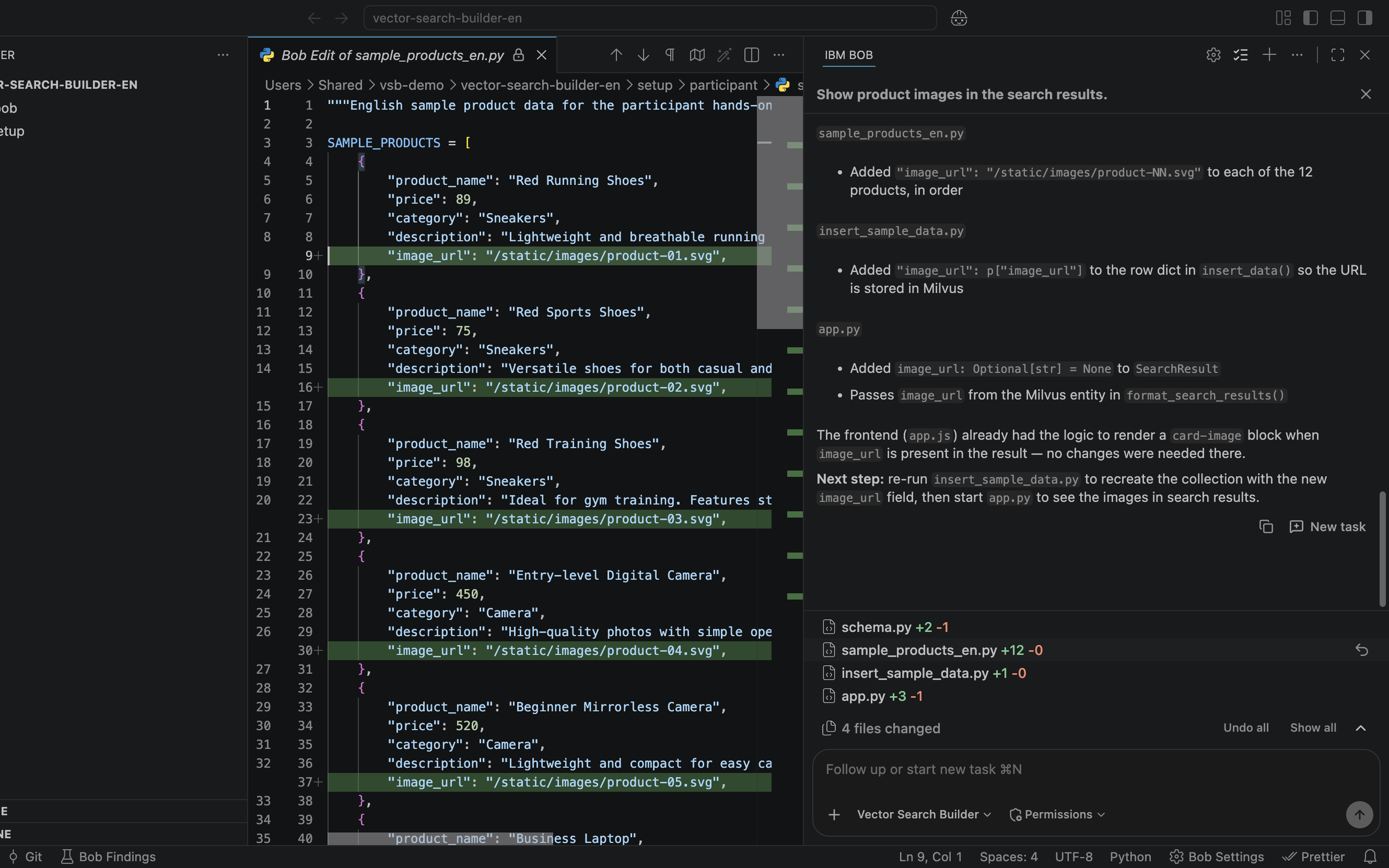Toggle secondary side bar layout icon
1389x868 pixels.
1365,18
